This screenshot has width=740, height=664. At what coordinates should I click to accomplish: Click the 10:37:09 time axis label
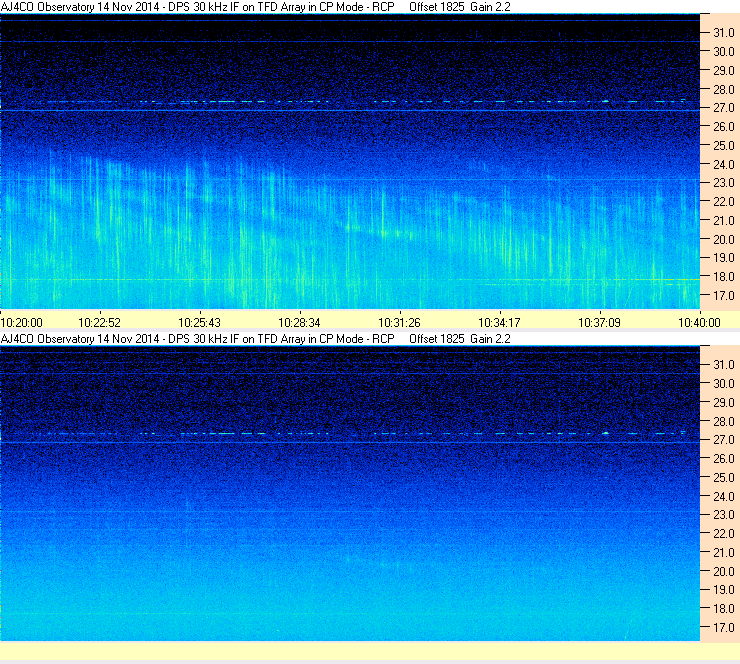(x=599, y=323)
